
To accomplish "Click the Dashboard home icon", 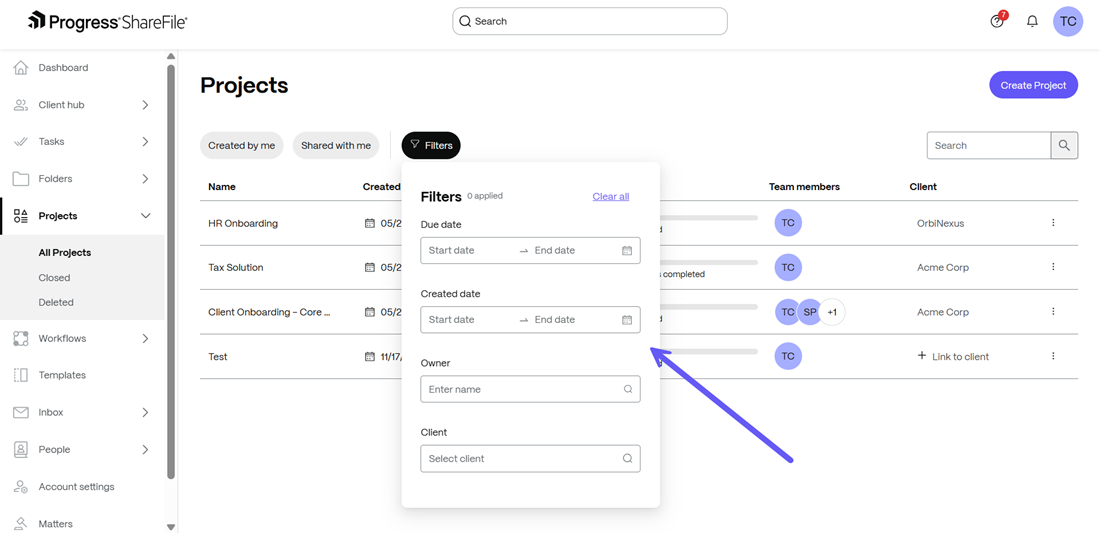I will point(21,68).
